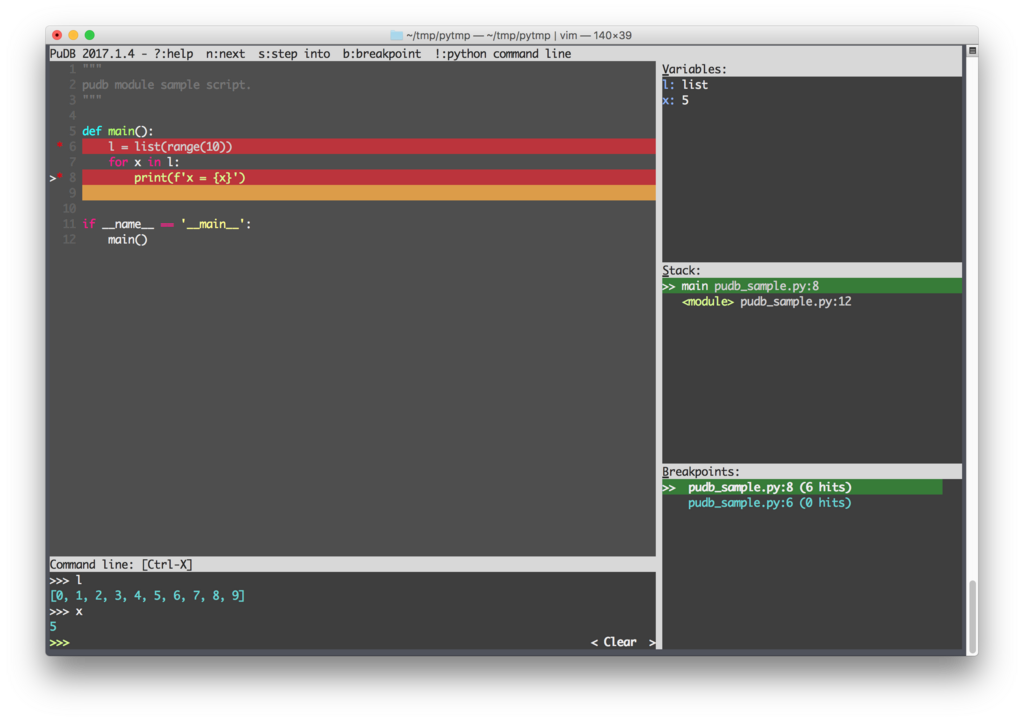Click the 'PuDB 2017.1.4' title text

92,54
